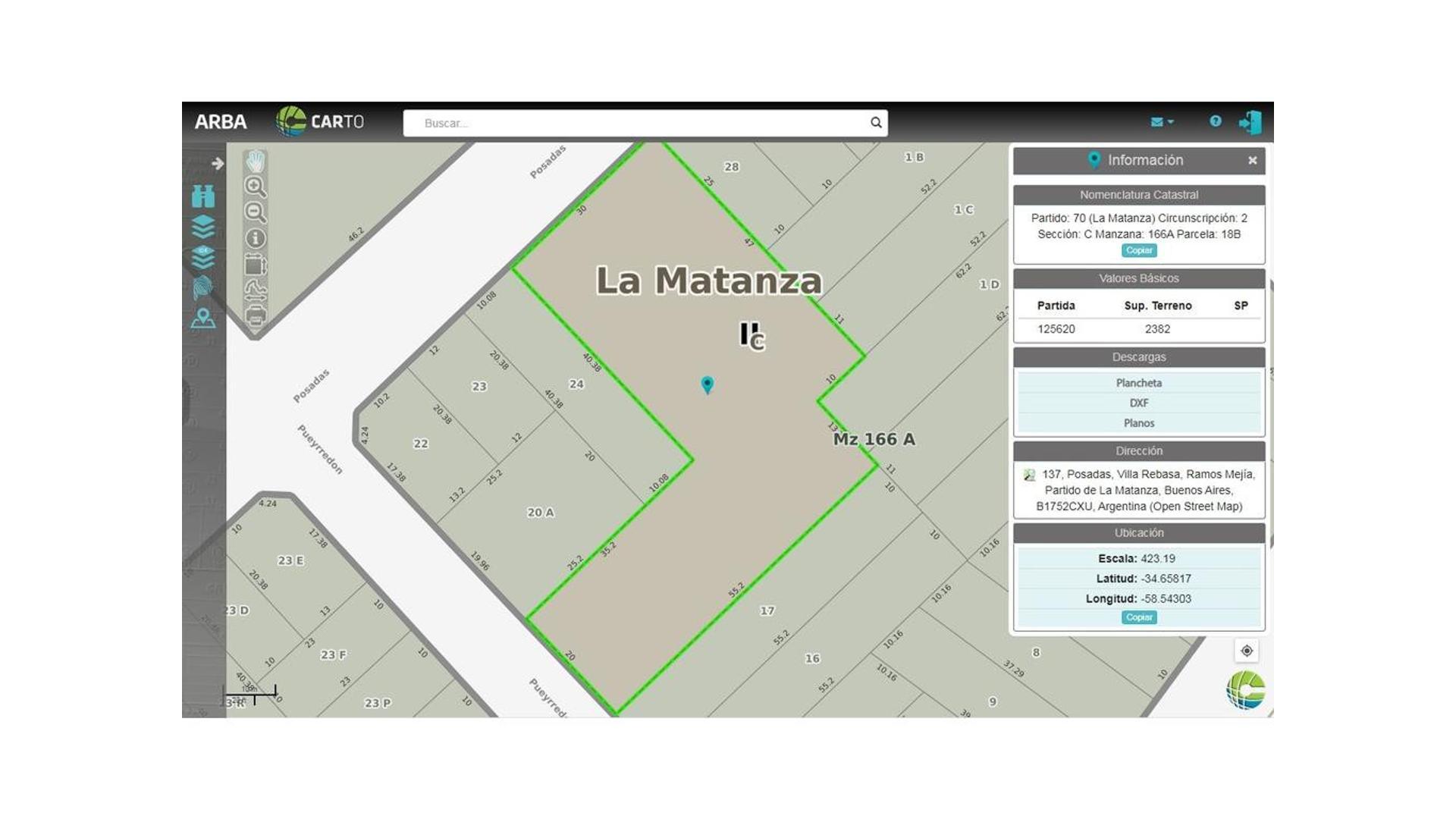The image size is (1456, 819).
Task: Click the zoom out magnifier tool
Action: click(x=256, y=212)
